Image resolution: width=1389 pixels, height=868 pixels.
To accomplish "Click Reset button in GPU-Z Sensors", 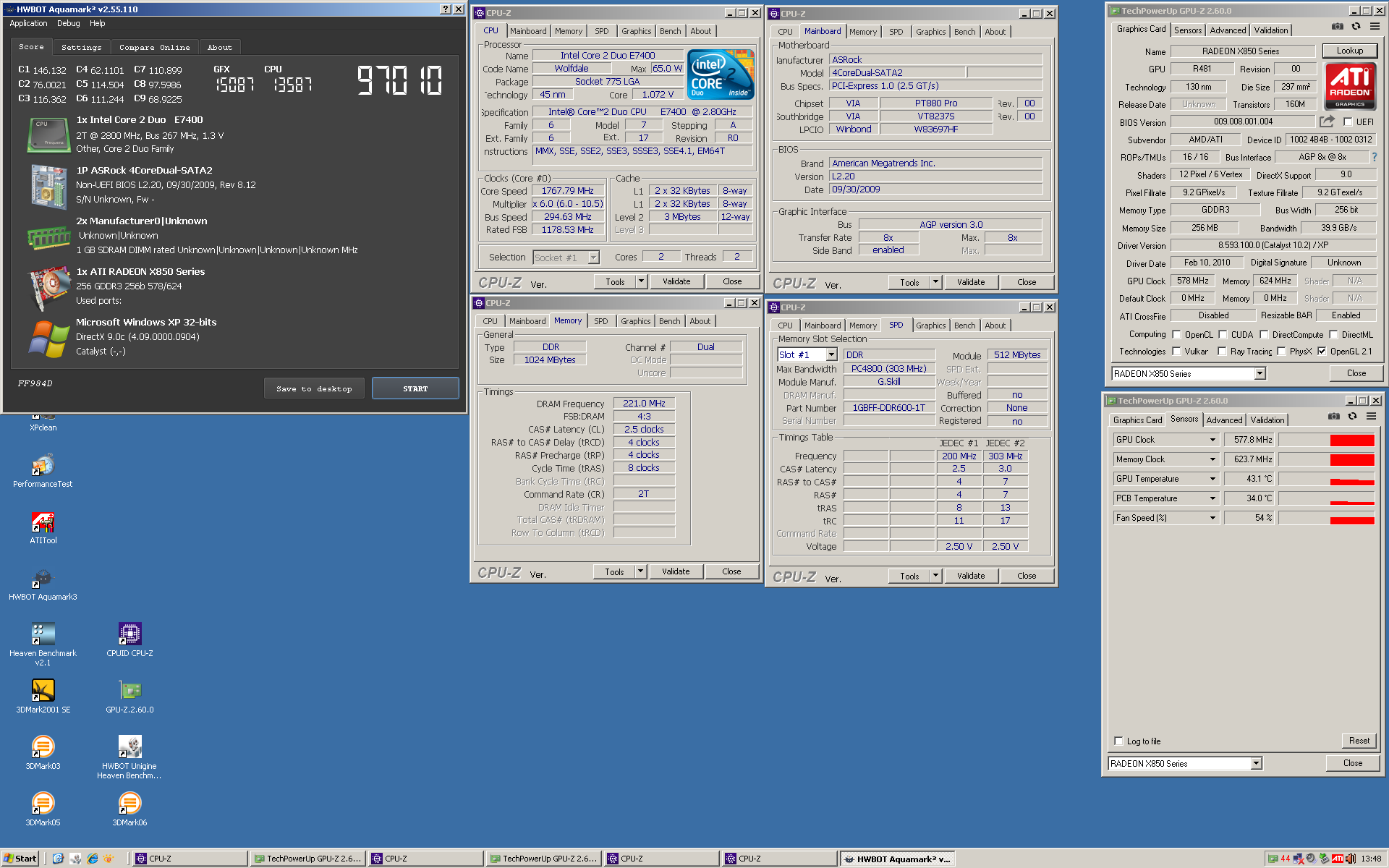I will coord(1359,741).
